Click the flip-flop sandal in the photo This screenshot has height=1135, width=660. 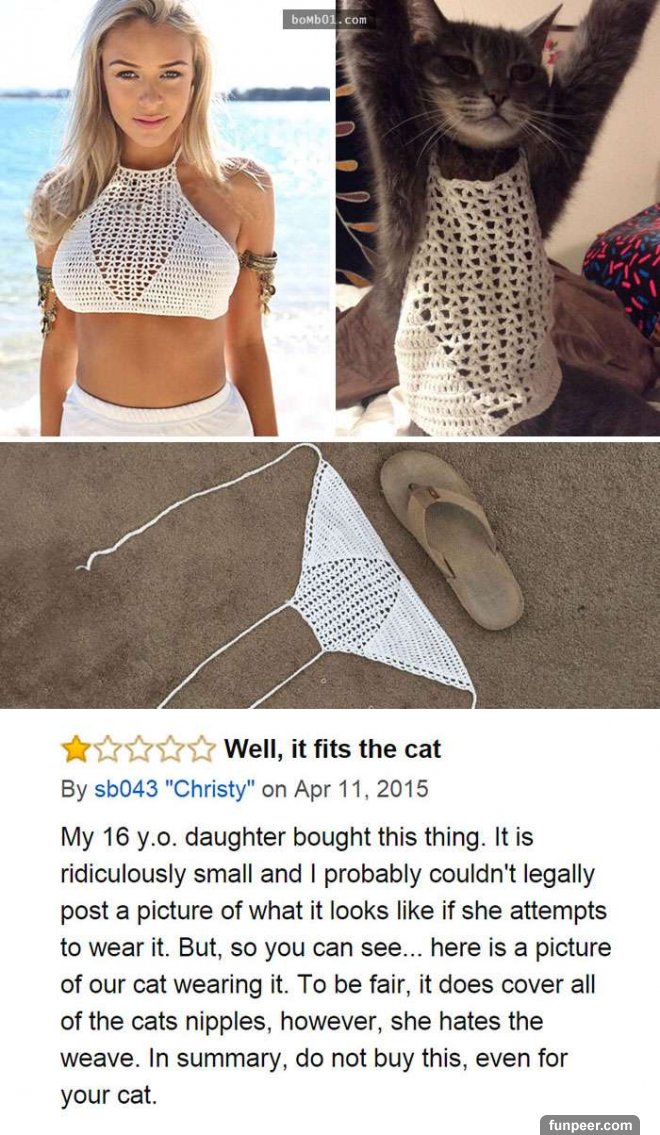452,539
